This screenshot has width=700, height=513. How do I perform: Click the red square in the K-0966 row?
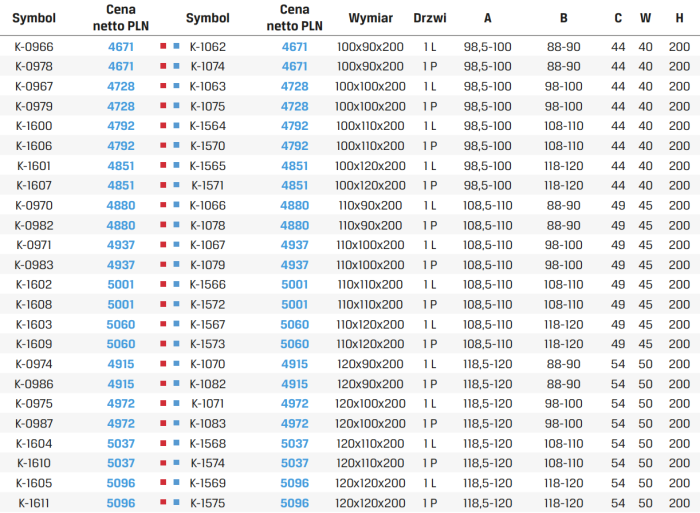(163, 46)
